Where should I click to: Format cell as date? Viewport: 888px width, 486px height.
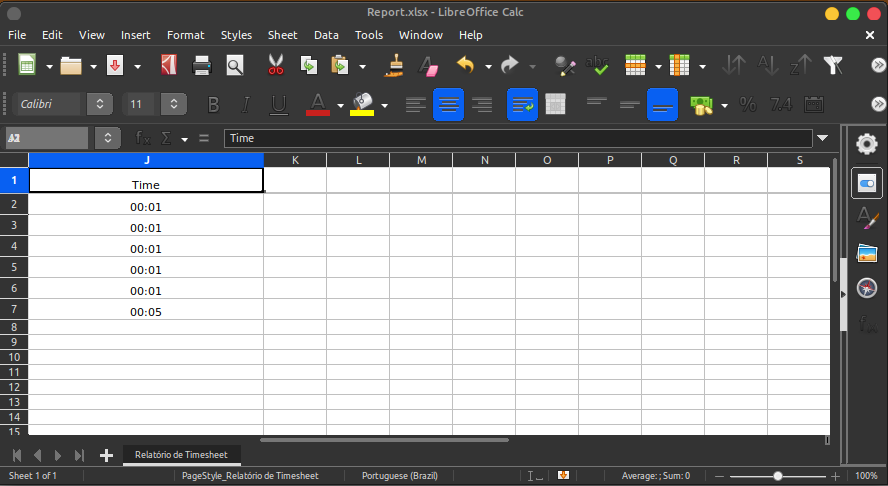click(814, 105)
